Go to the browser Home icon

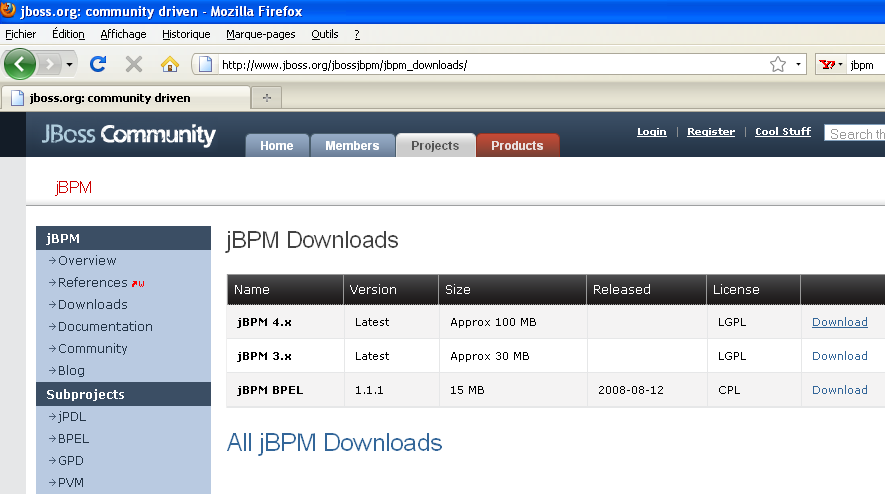point(170,64)
